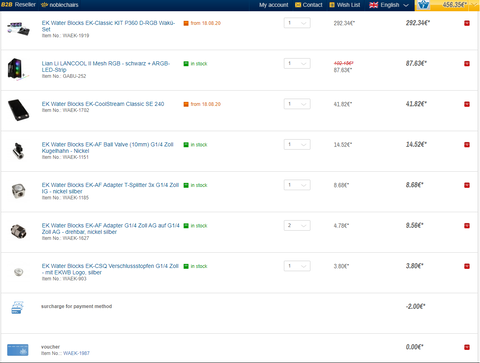Open the Contact page
The image size is (480, 363).
312,5
